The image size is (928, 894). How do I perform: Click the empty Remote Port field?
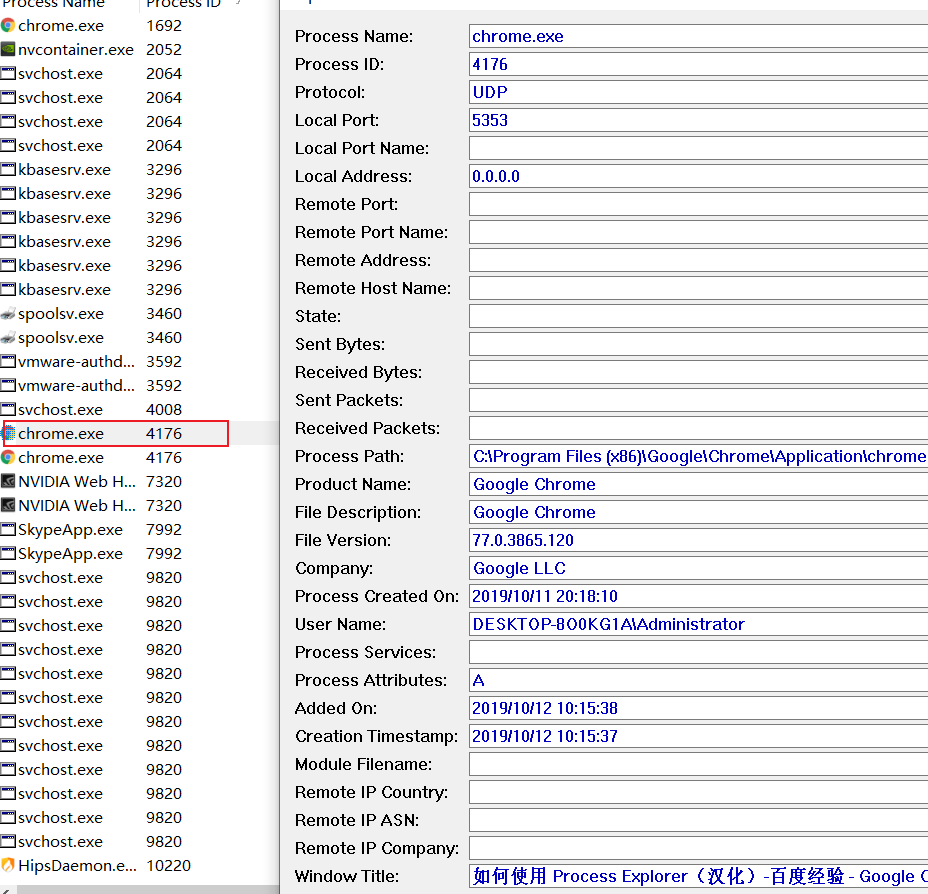(698, 204)
